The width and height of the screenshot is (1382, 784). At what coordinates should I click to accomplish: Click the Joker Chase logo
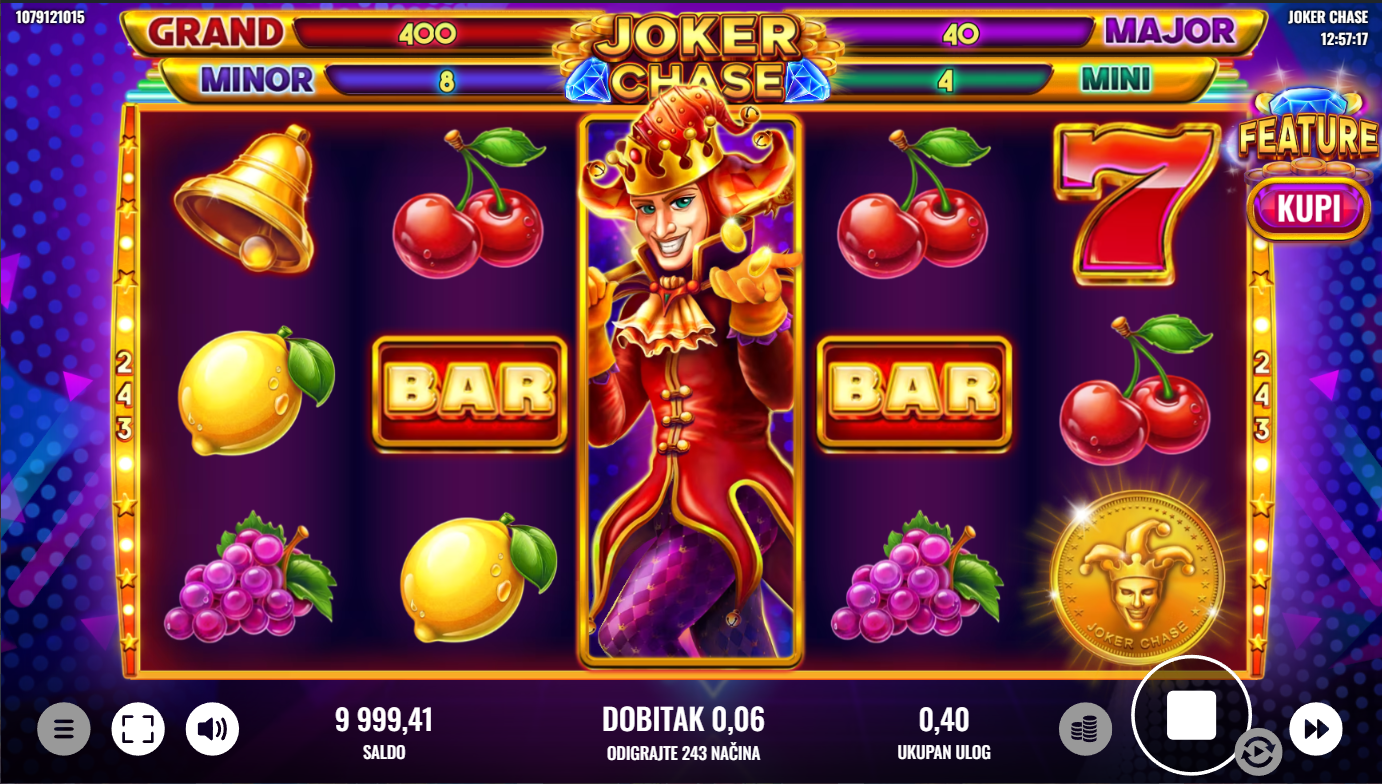691,57
